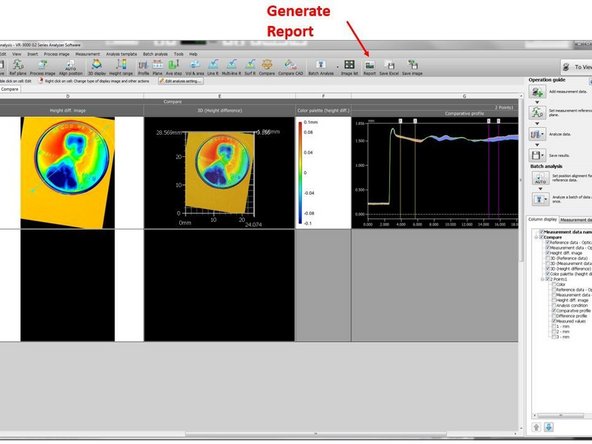This screenshot has height=444, width=592.
Task: Toggle the Measured values checkbox
Action: [554, 321]
